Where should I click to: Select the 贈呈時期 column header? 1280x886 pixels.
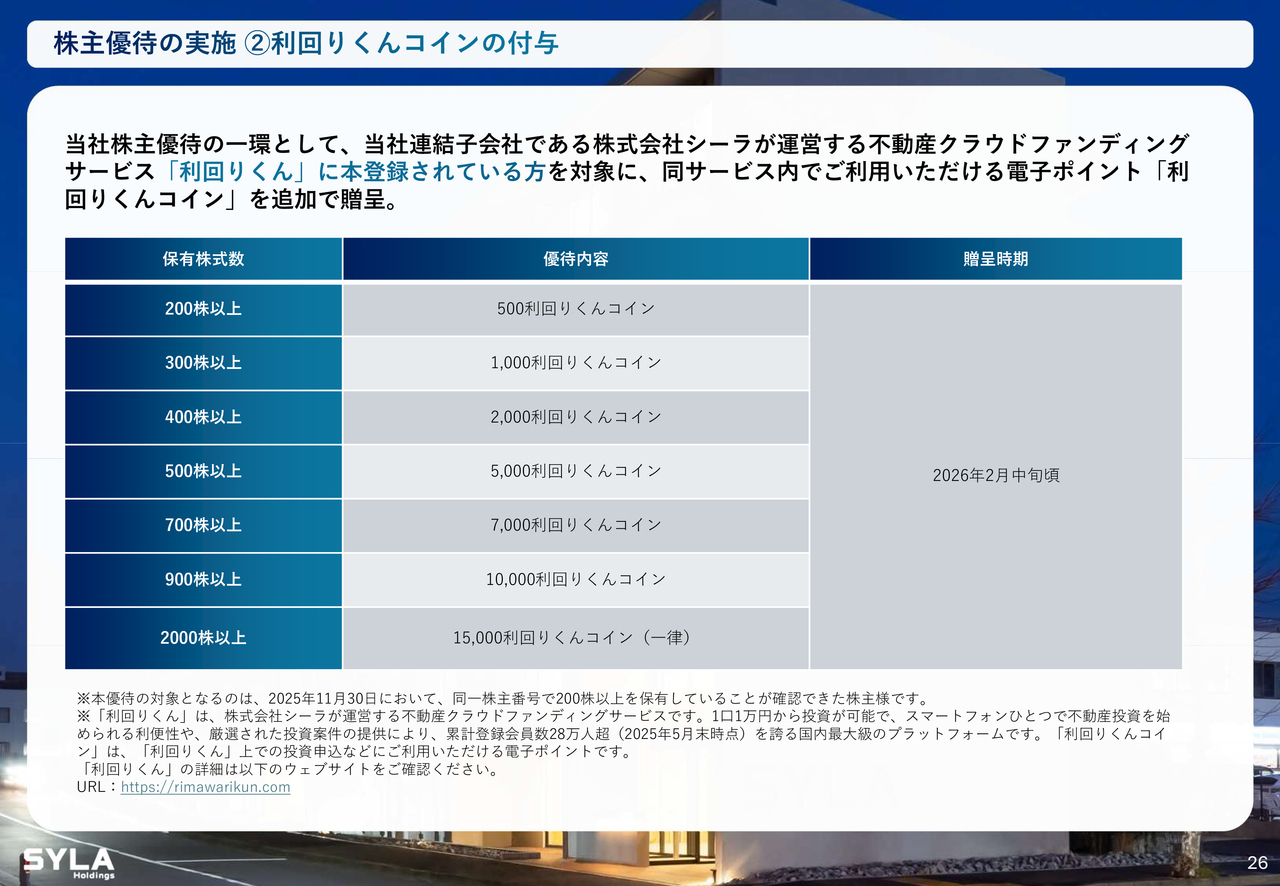pos(995,259)
